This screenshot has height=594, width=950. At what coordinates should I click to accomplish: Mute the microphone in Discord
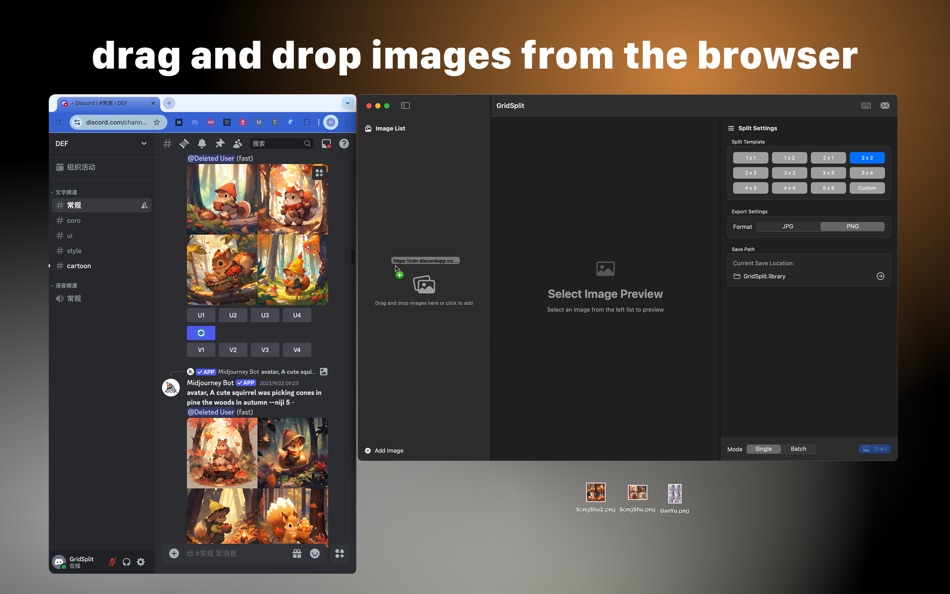112,562
